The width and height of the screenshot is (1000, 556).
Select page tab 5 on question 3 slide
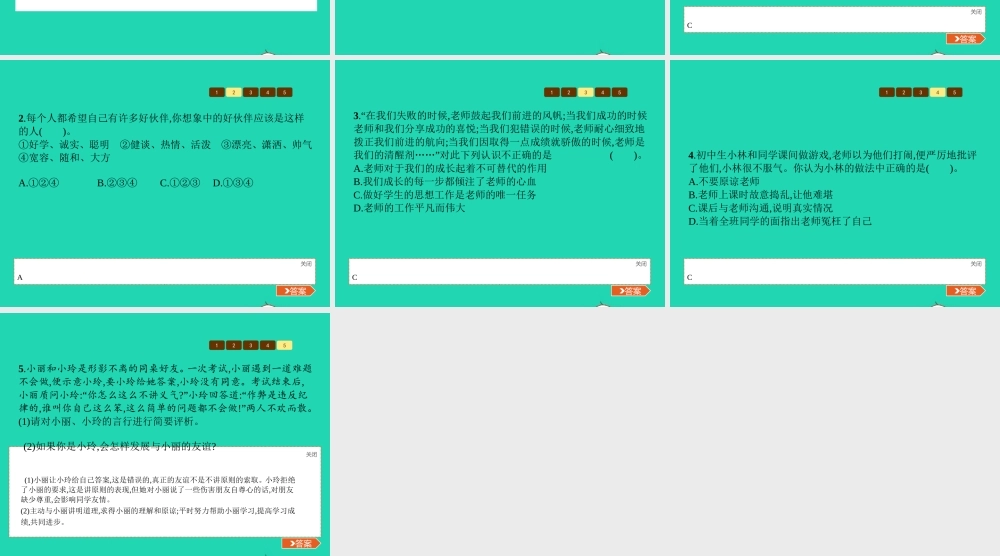pos(619,92)
